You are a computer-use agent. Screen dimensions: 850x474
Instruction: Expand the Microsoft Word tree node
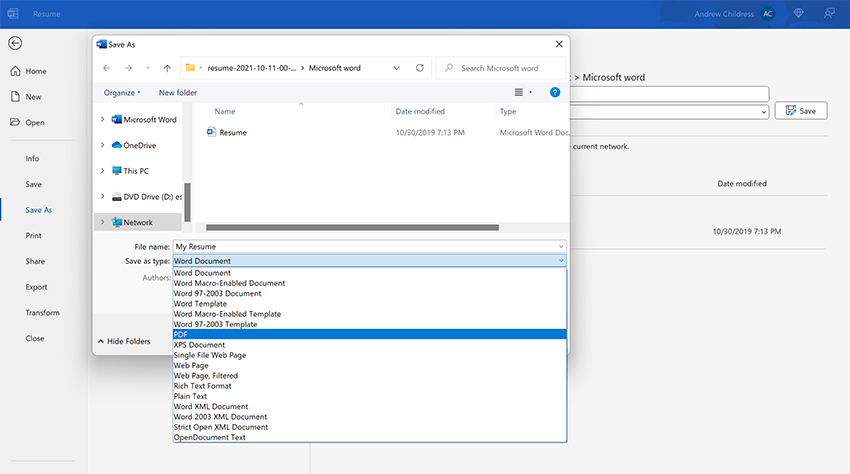pos(102,119)
